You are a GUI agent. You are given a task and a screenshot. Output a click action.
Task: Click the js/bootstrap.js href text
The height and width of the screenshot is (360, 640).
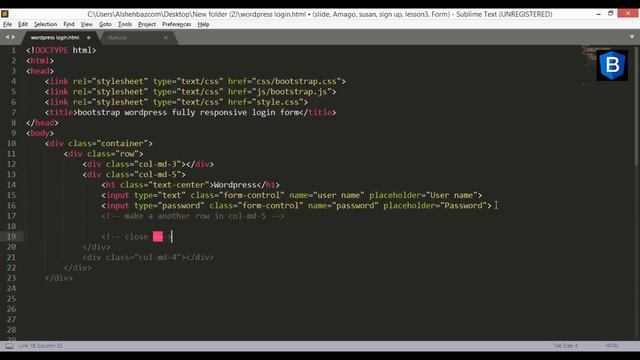click(291, 92)
